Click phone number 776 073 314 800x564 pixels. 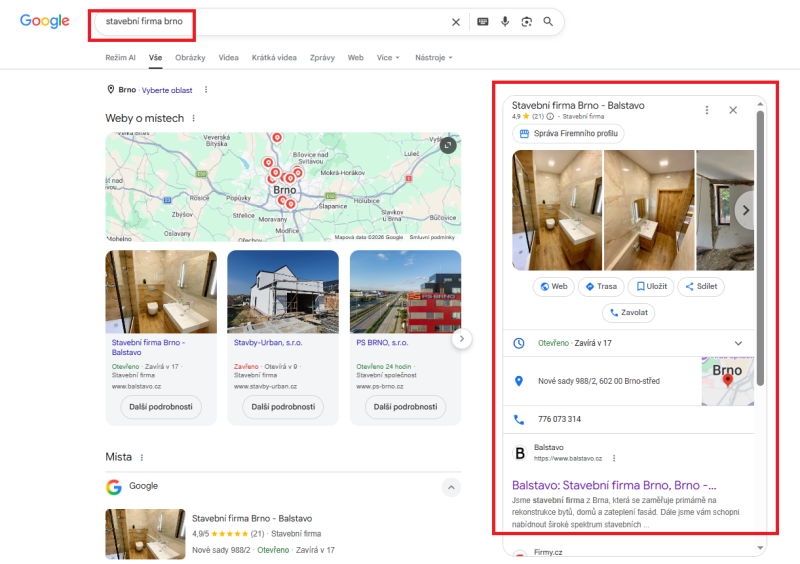pyautogui.click(x=559, y=420)
